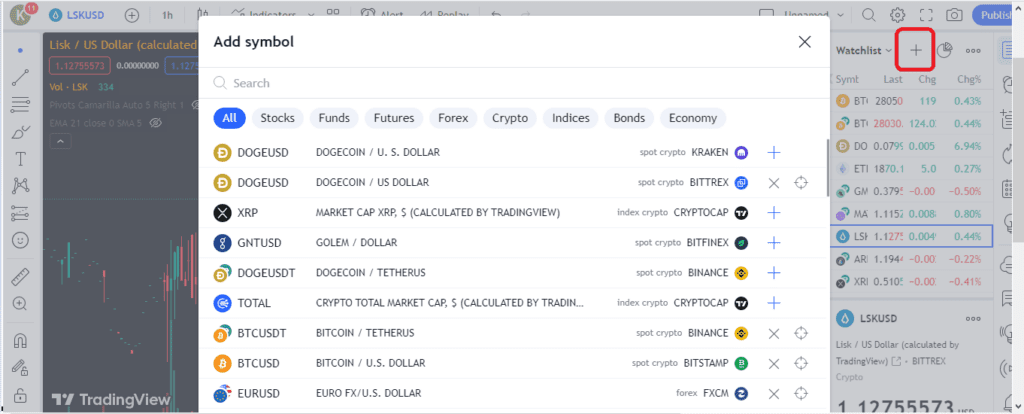Collapse the indicator legend chevron

pos(59,142)
